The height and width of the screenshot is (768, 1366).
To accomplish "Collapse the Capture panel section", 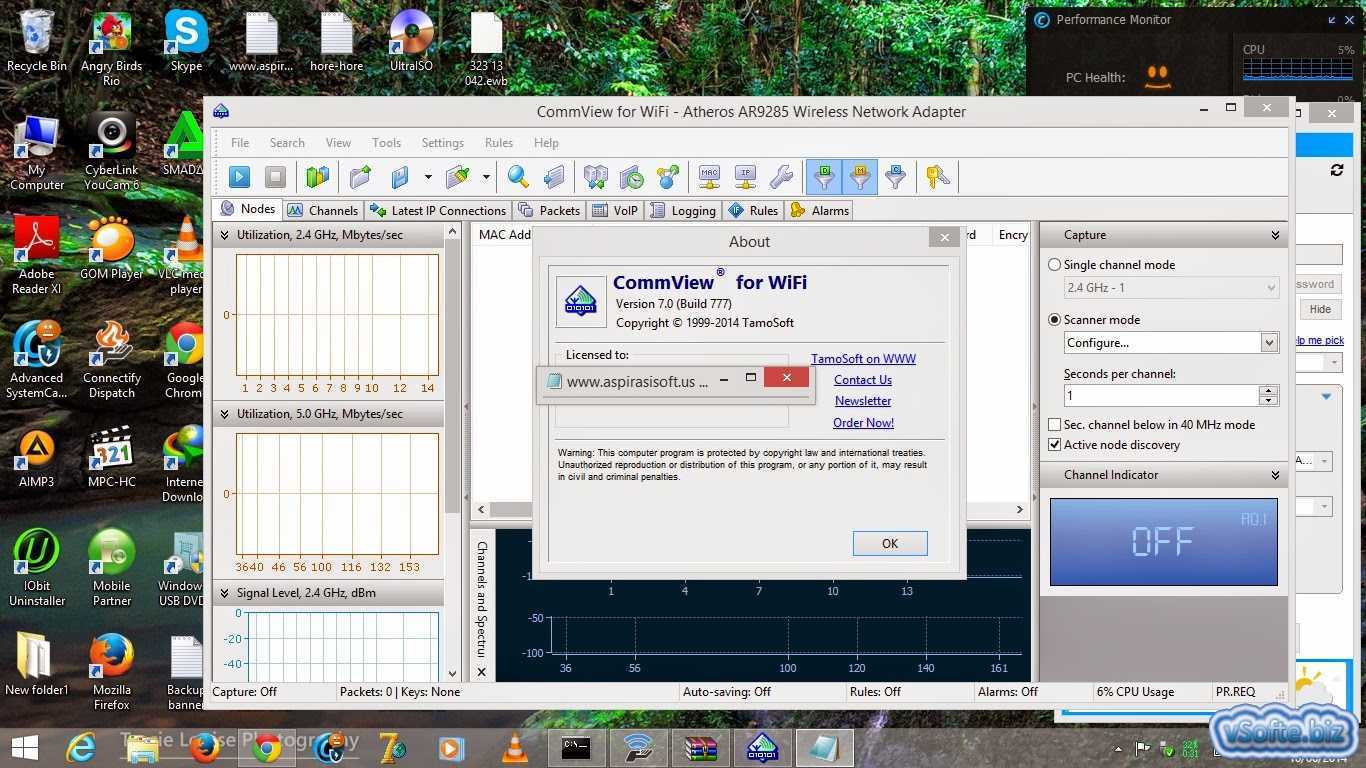I will [x=1275, y=235].
